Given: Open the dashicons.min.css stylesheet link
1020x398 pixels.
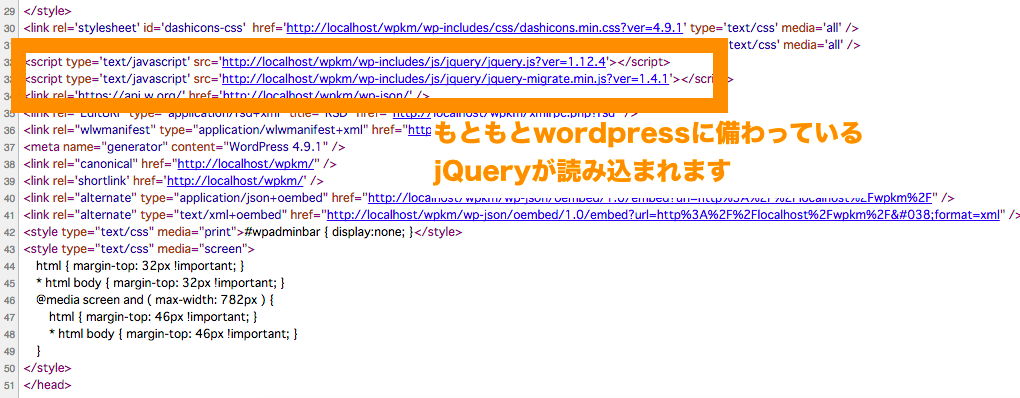Looking at the screenshot, I should tap(484, 28).
